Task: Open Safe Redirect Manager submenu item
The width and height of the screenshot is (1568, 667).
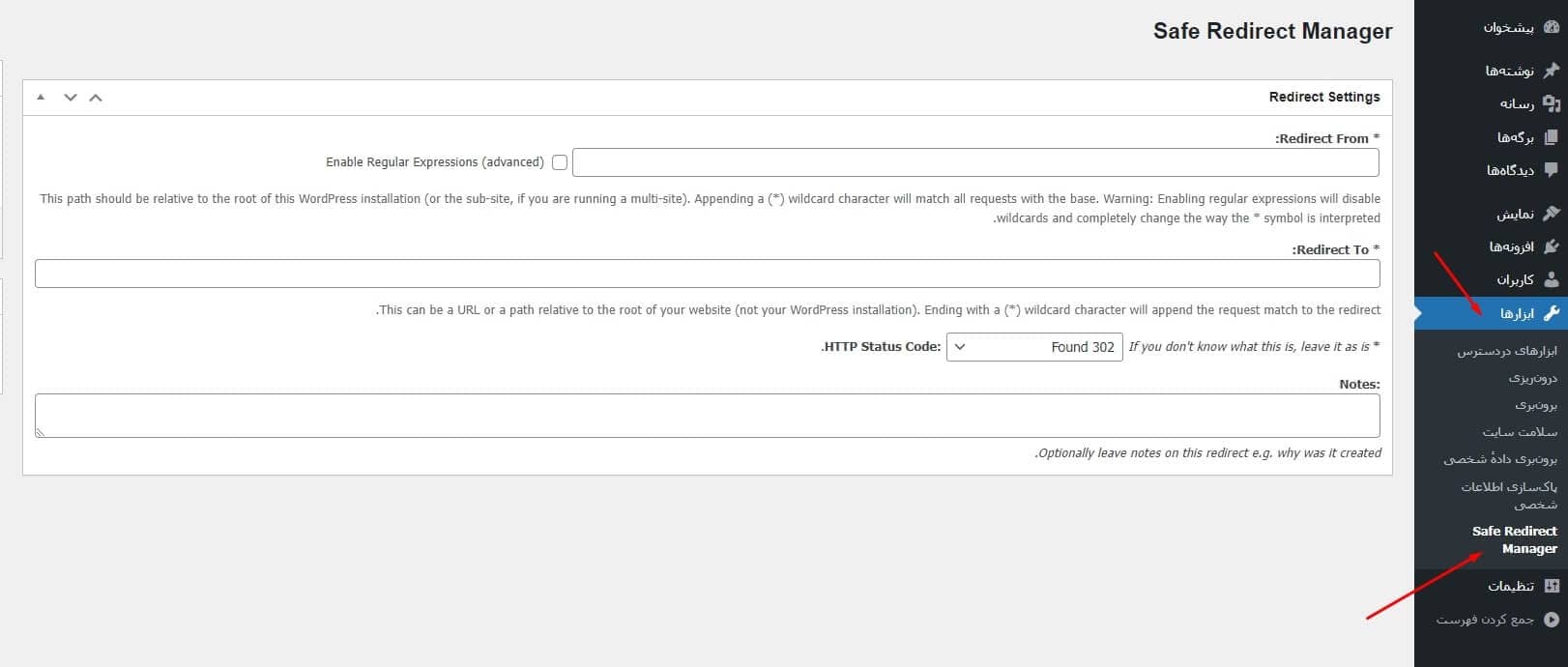Action: click(1515, 539)
